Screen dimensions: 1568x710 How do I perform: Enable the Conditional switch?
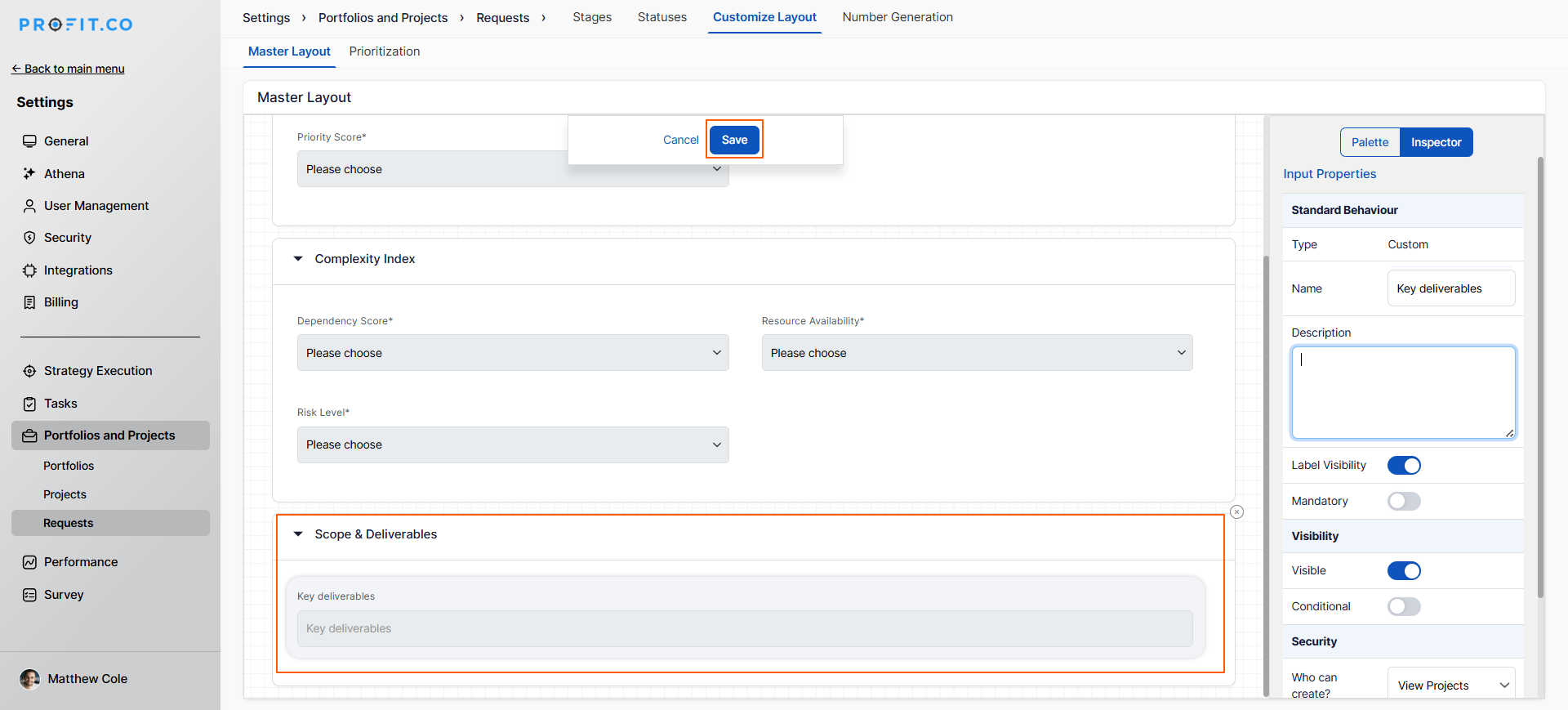1404,606
